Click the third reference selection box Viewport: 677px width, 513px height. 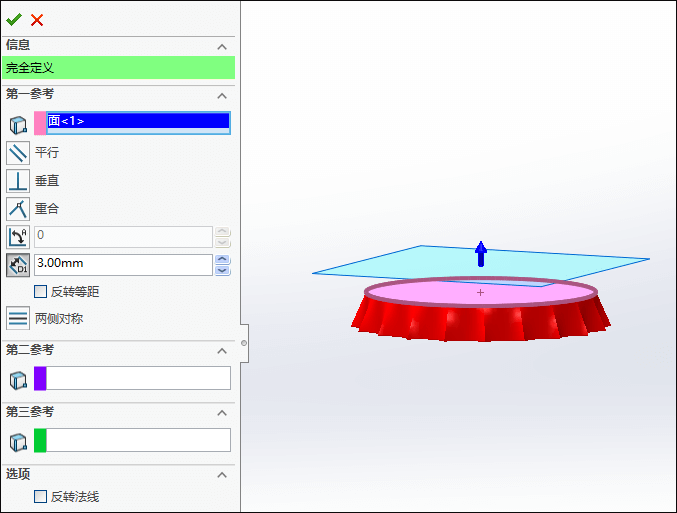(138, 440)
